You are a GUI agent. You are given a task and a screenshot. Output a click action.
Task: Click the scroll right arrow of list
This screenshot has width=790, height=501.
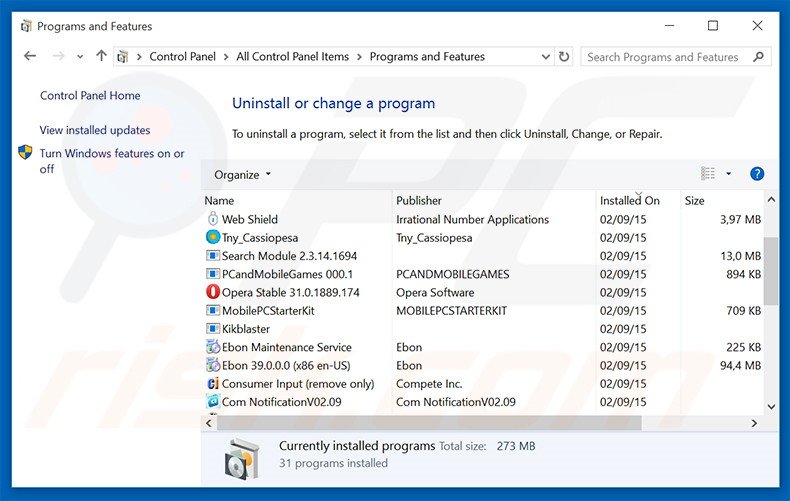pyautogui.click(x=754, y=423)
